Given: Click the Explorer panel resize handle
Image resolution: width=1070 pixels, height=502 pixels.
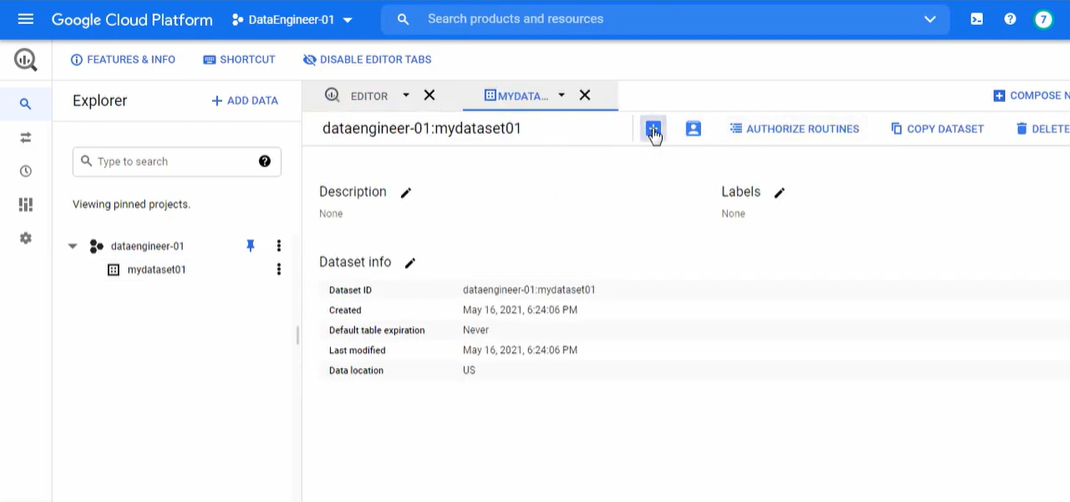Looking at the screenshot, I should tap(298, 335).
